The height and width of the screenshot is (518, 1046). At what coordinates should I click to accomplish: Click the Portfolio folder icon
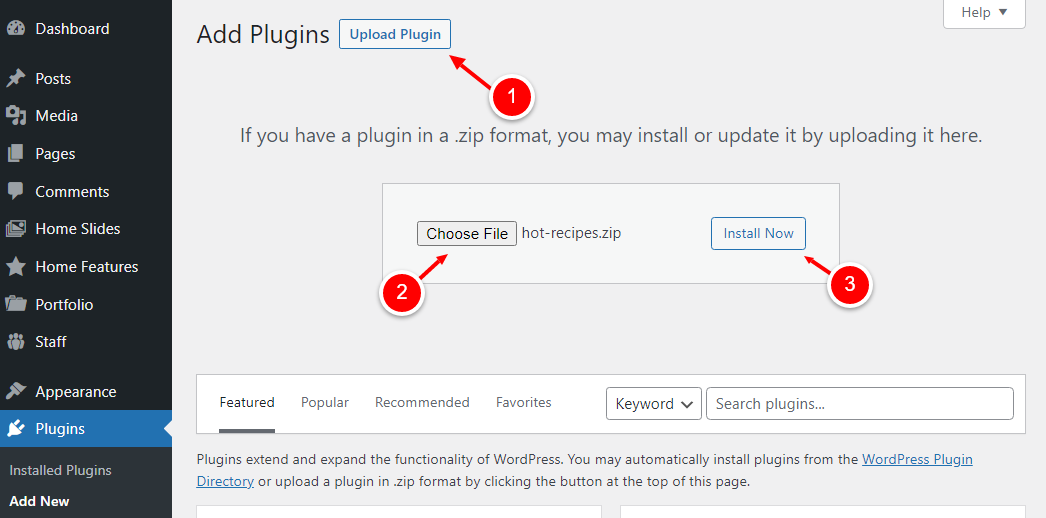(16, 304)
